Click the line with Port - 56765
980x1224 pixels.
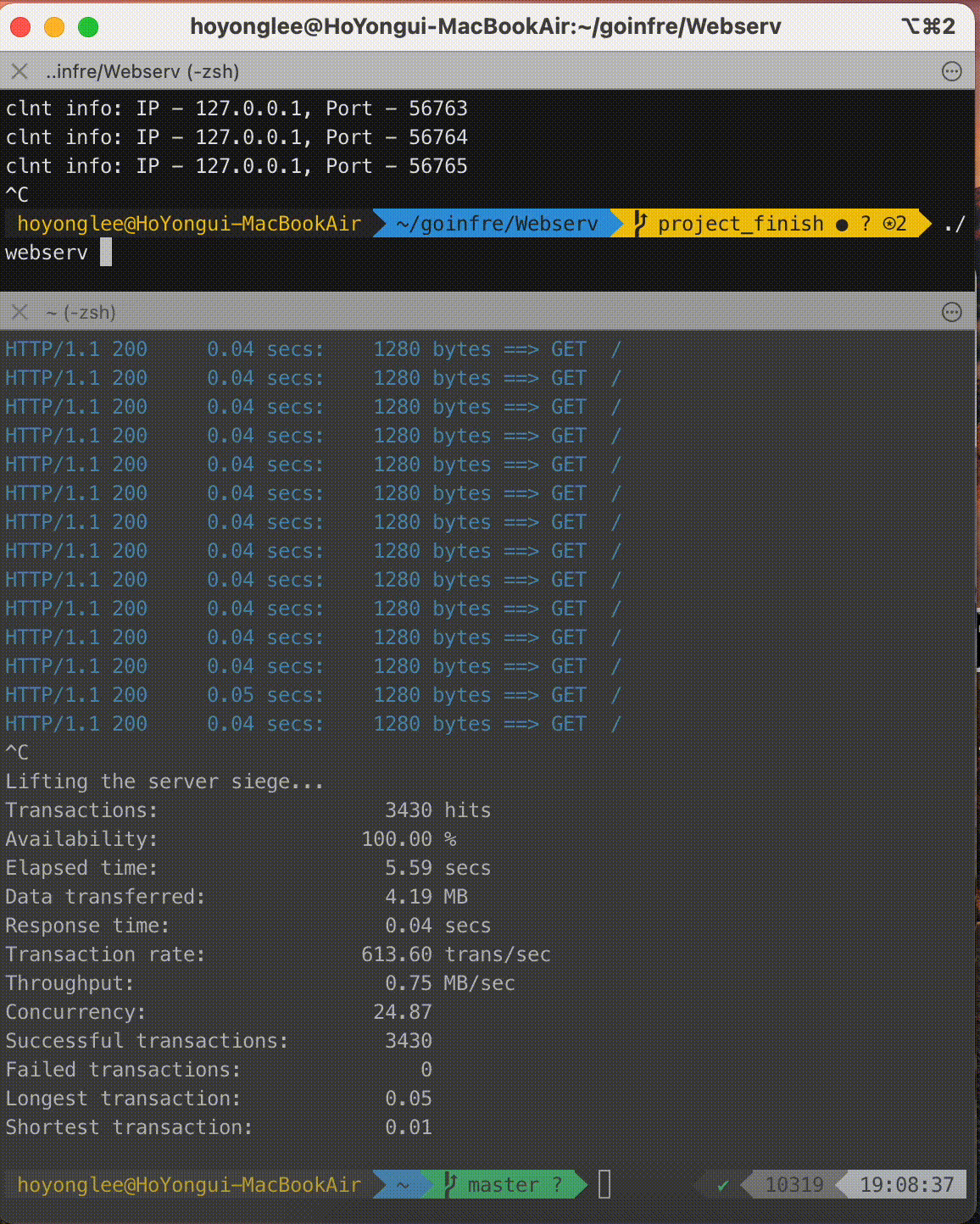[x=237, y=166]
